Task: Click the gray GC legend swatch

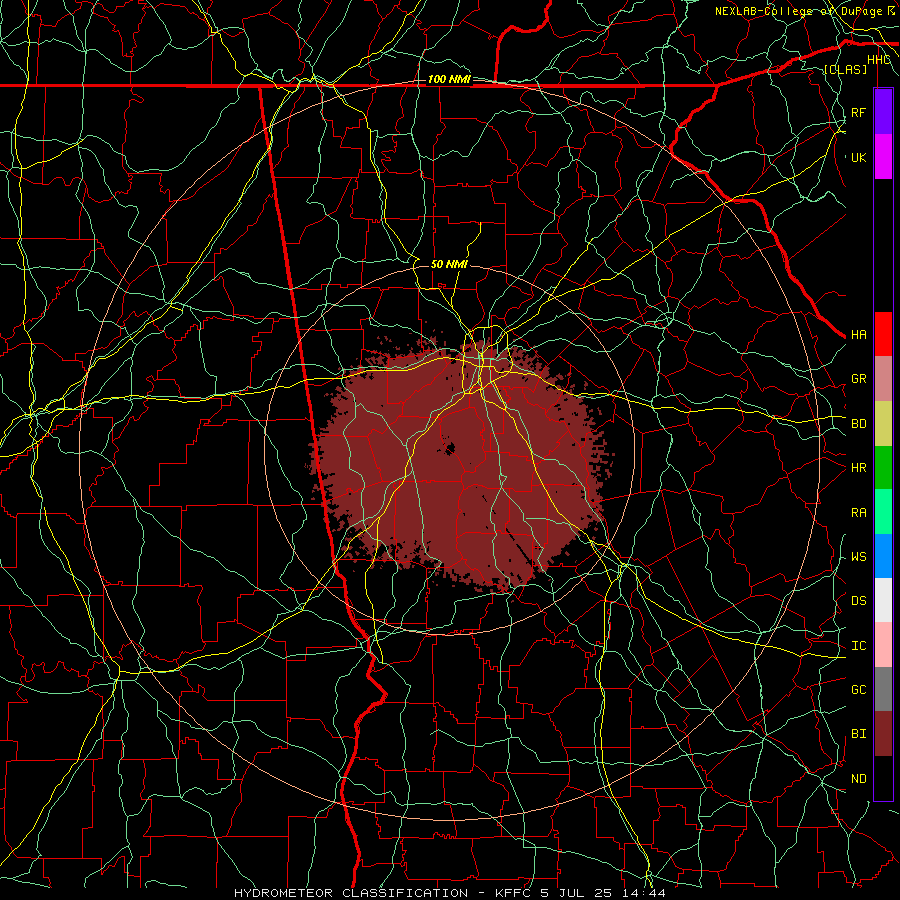Action: click(x=883, y=689)
